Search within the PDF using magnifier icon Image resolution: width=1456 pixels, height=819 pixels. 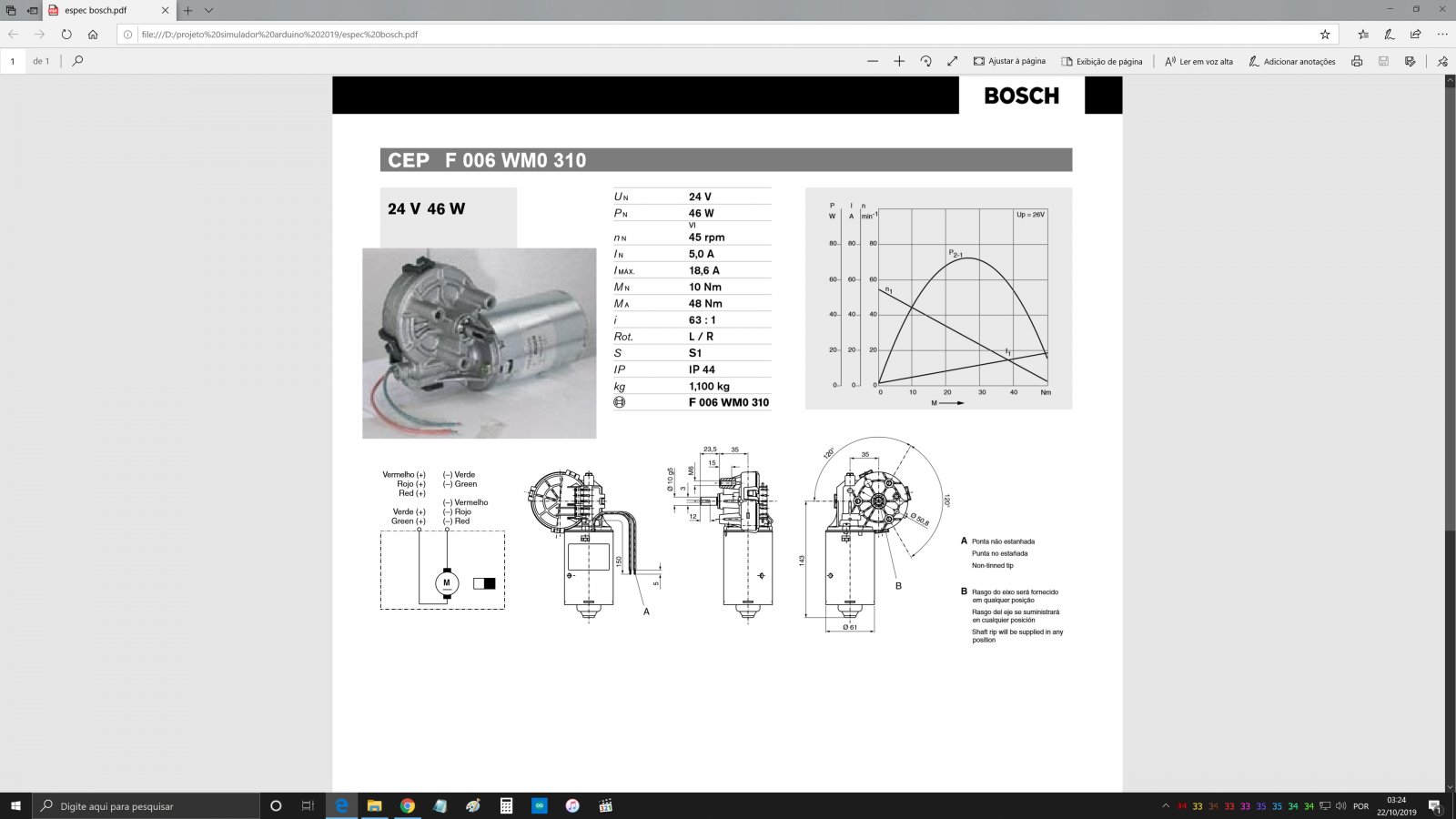[x=77, y=61]
